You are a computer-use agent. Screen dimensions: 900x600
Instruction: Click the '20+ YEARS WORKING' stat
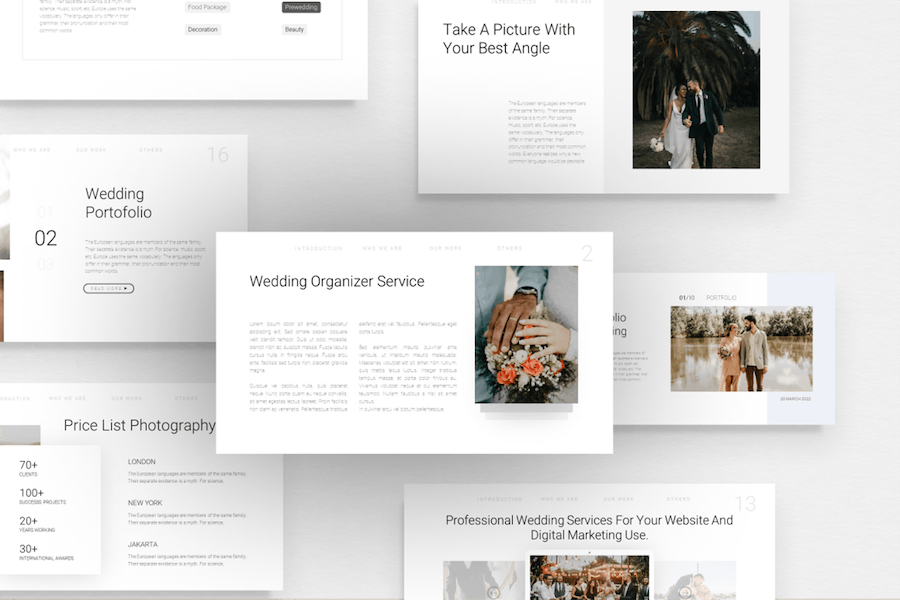click(37, 524)
